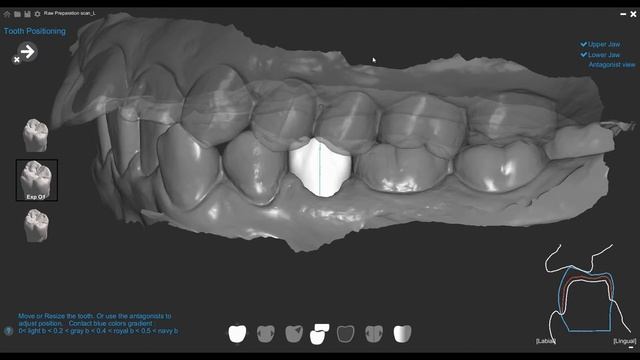This screenshot has width=640, height=360.
Task: Click the Move or Resize the tooth hint text
Action: (98, 324)
